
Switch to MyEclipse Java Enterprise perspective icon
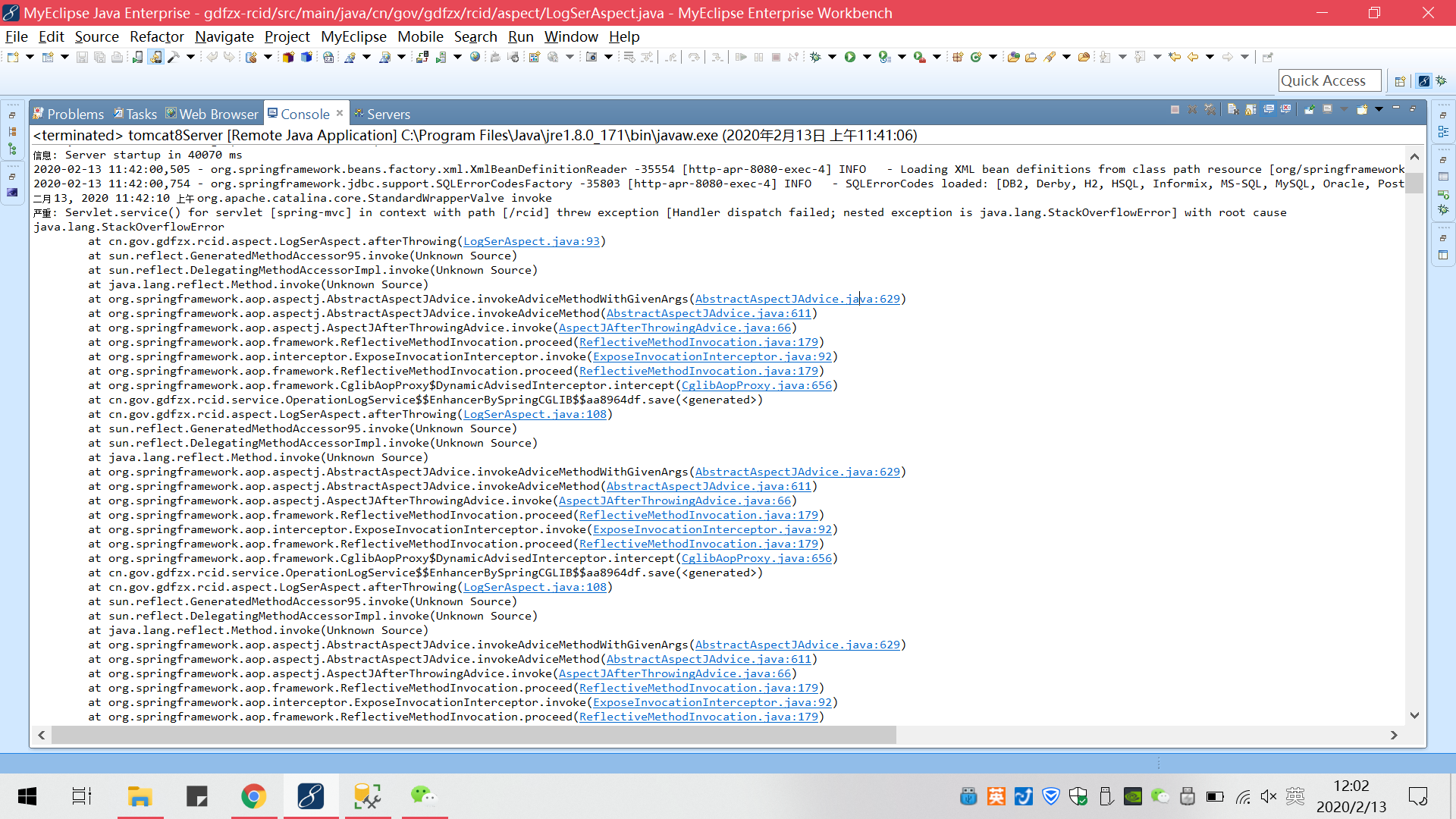1423,81
